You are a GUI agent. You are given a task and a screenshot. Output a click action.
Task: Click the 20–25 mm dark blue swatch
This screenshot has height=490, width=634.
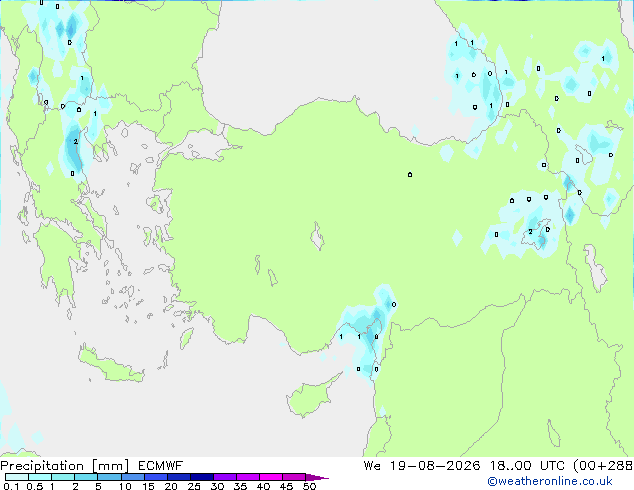(178, 477)
